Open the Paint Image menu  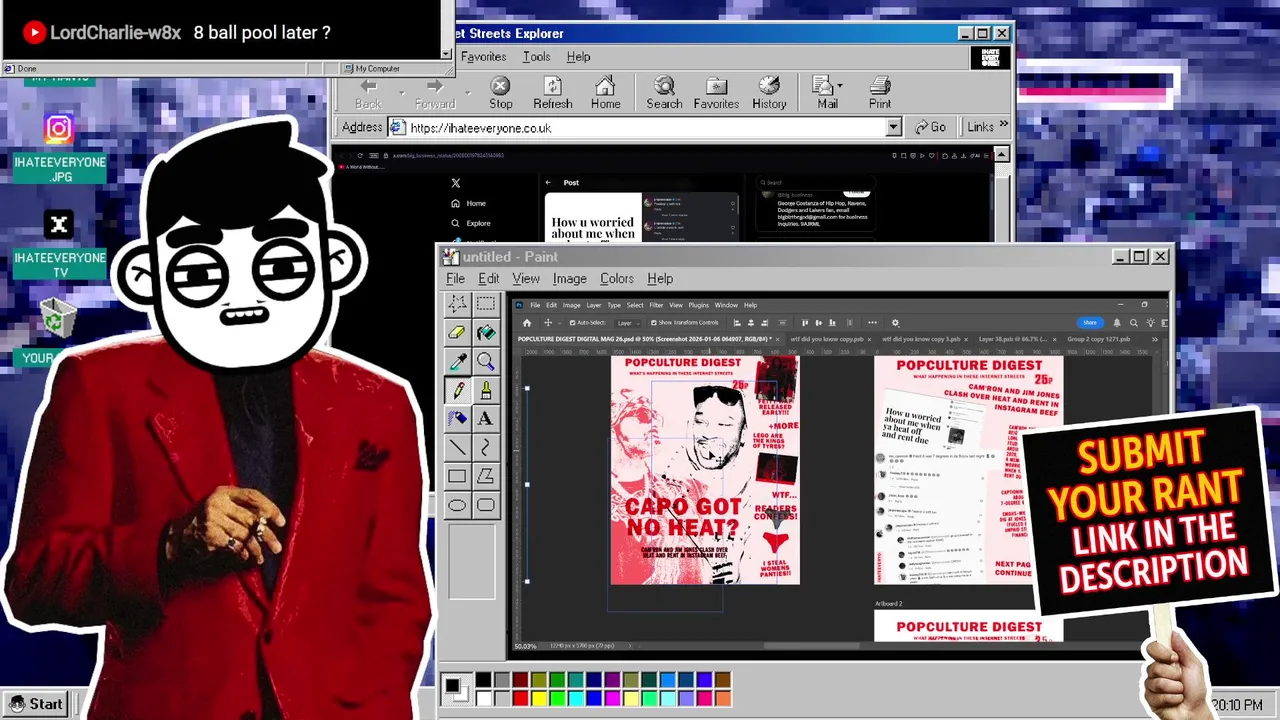point(569,279)
